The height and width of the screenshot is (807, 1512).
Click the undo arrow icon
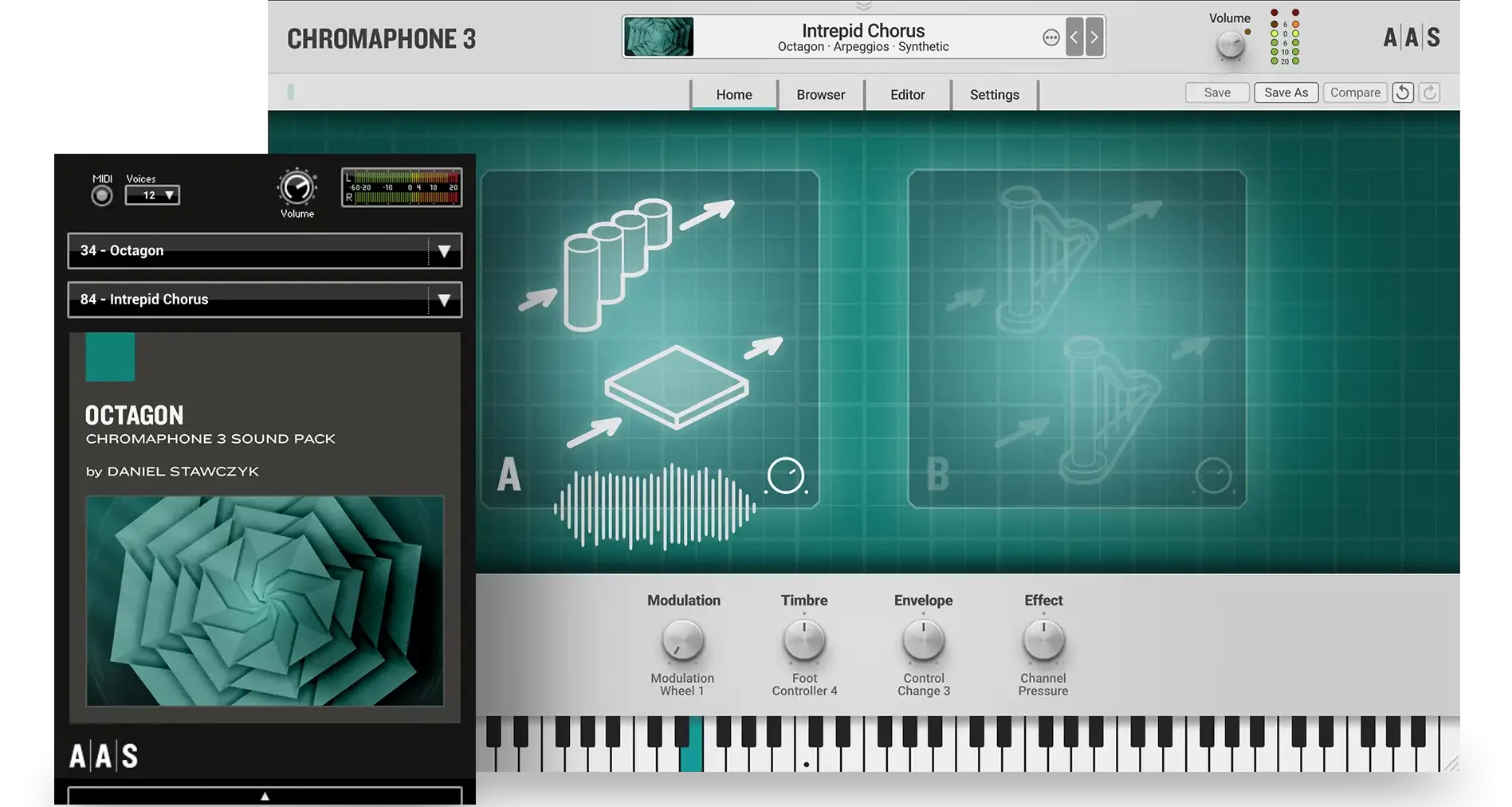point(1403,92)
